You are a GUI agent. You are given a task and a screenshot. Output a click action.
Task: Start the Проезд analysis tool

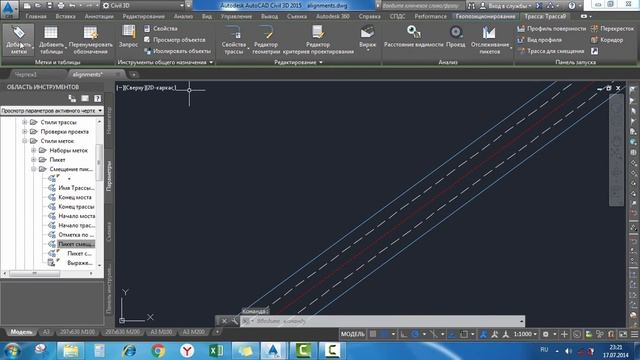click(456, 37)
